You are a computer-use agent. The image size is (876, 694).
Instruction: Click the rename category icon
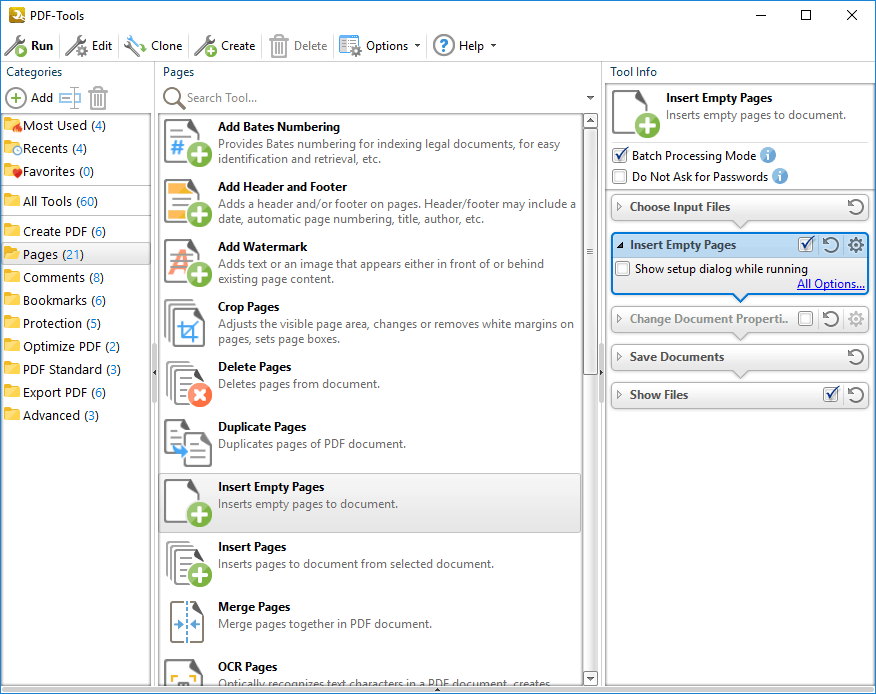69,98
